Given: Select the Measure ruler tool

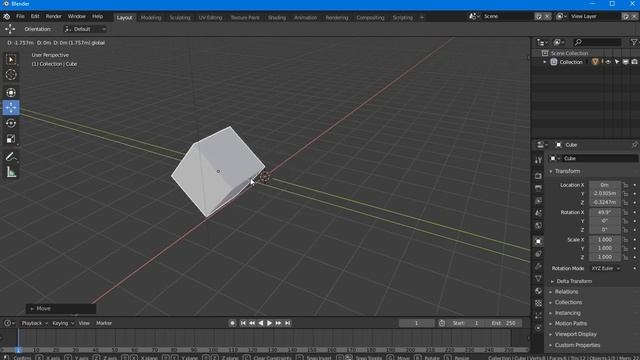Looking at the screenshot, I should pos(11,172).
